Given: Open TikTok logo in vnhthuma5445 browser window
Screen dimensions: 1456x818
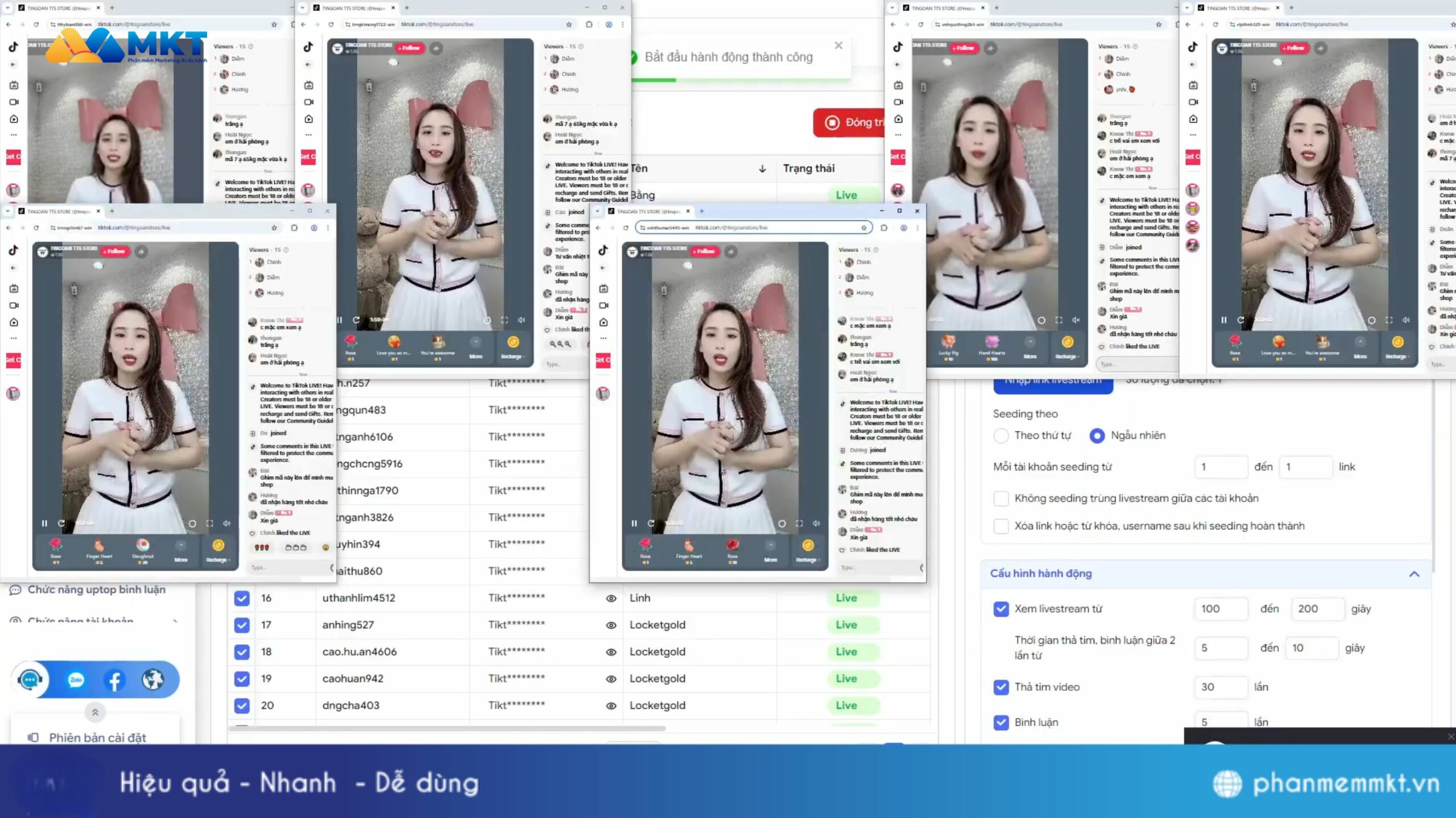Looking at the screenshot, I should (x=603, y=250).
